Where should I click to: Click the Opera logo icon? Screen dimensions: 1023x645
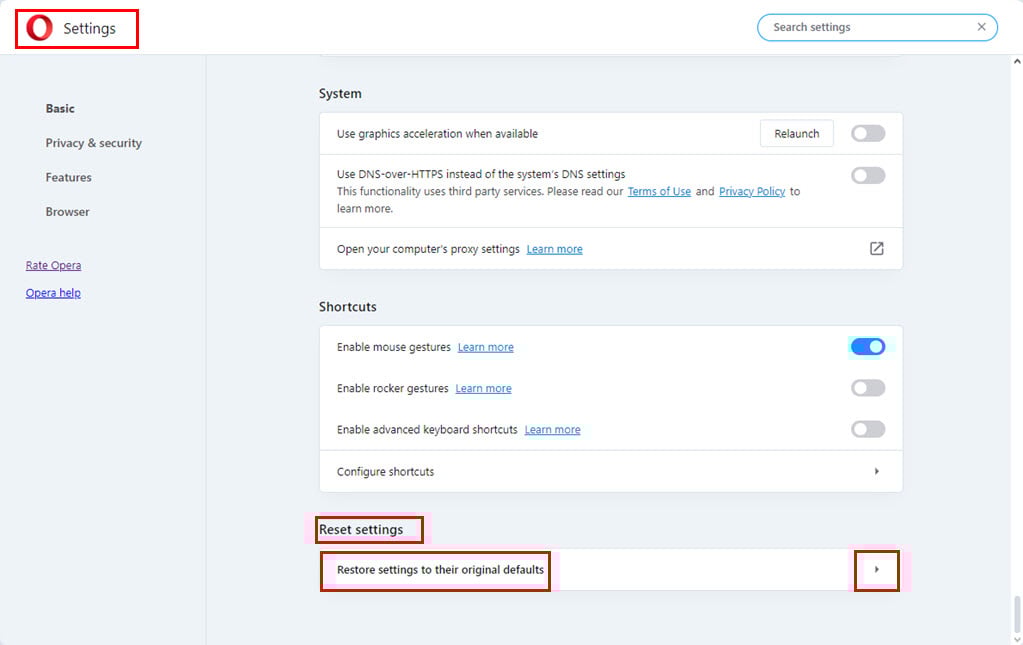(39, 28)
